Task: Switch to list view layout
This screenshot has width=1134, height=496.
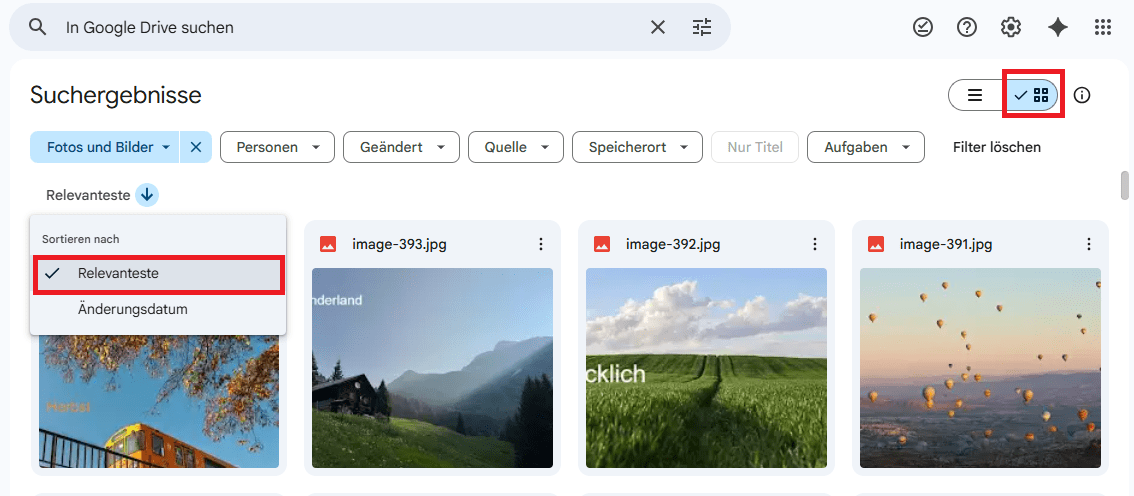Action: (x=975, y=95)
